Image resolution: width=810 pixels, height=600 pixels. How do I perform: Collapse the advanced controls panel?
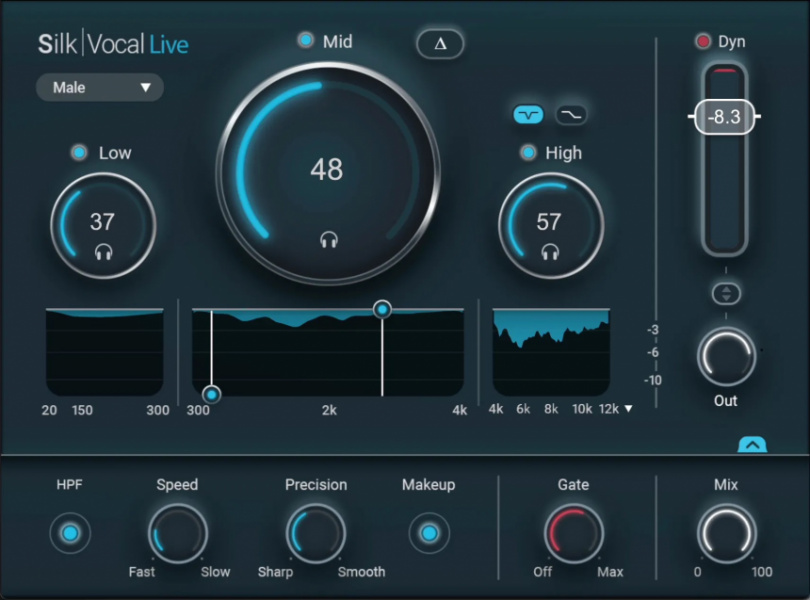tap(750, 445)
